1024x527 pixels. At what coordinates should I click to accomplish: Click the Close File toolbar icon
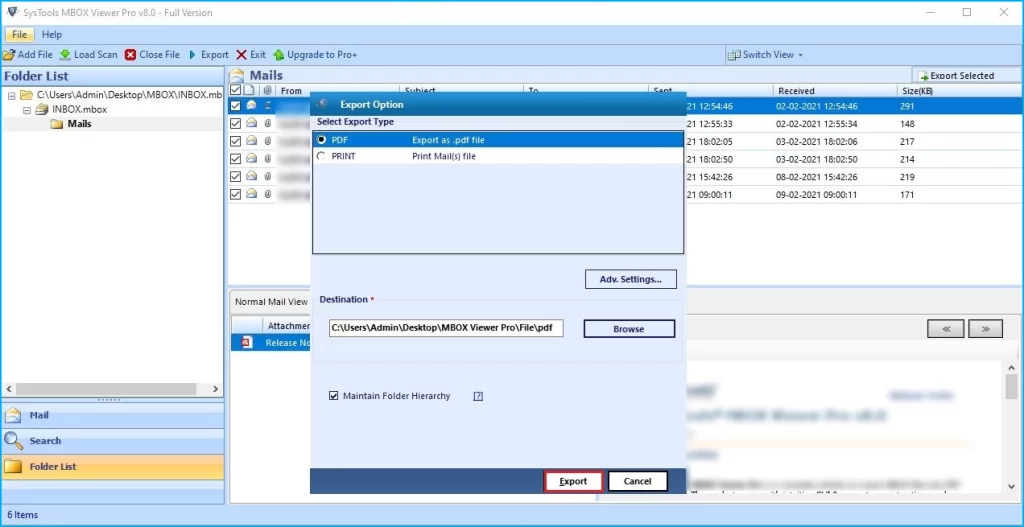(x=131, y=55)
